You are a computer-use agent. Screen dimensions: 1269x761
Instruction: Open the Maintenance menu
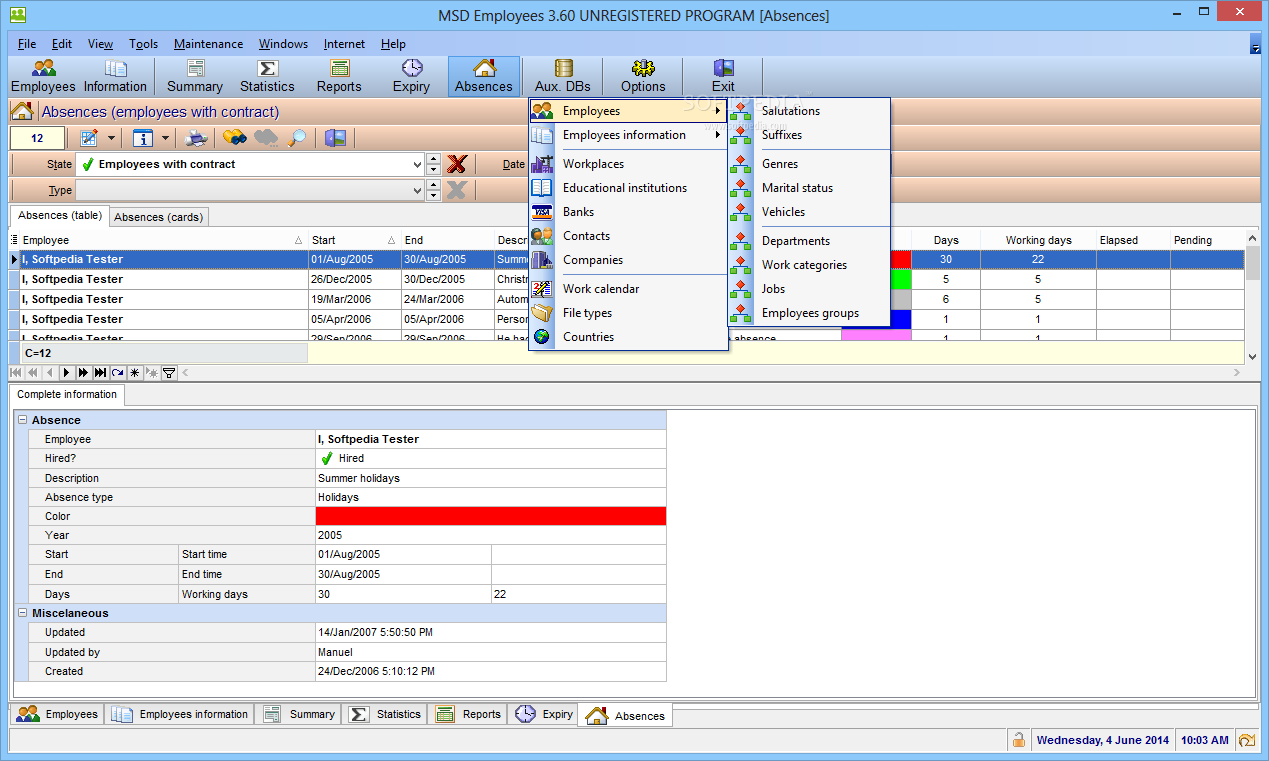click(208, 44)
